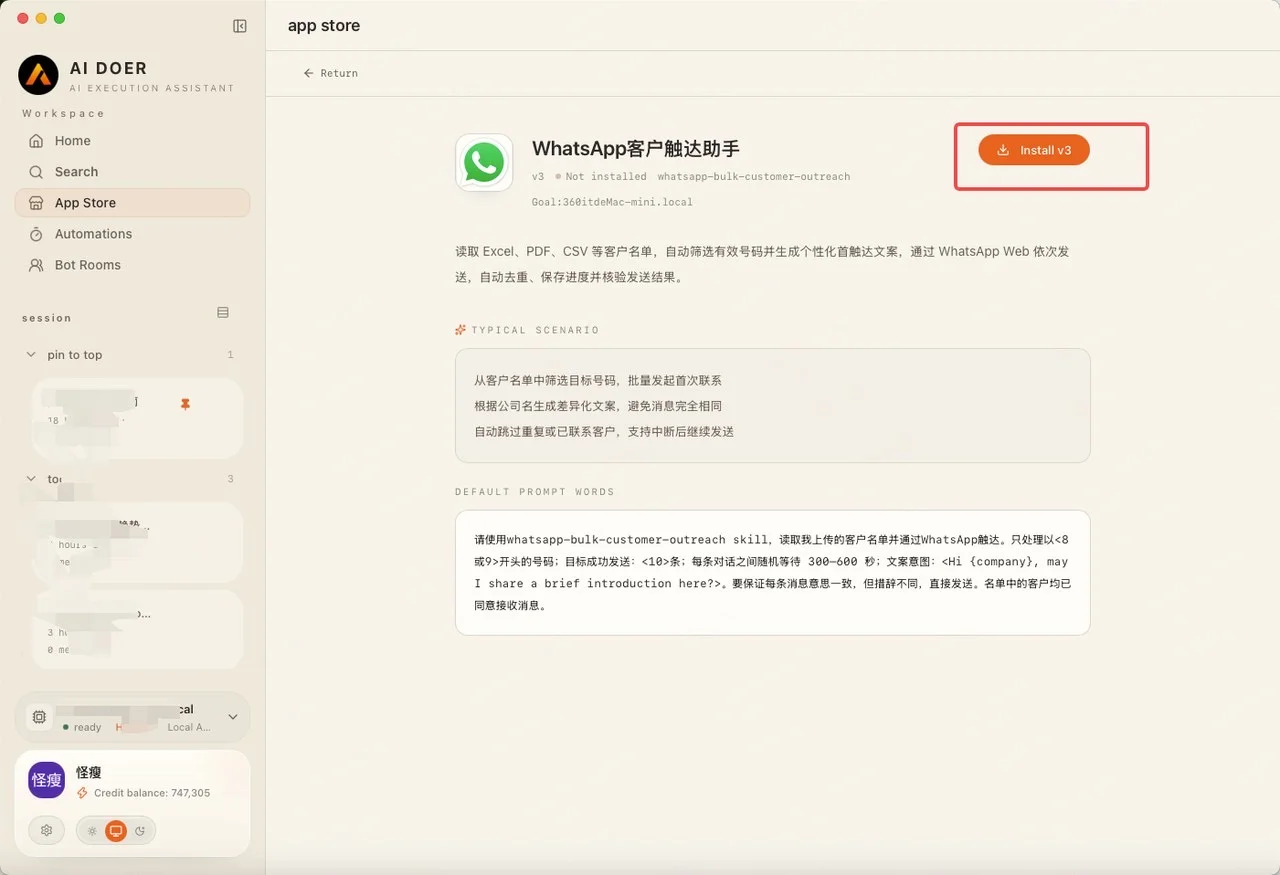This screenshot has width=1280, height=875.
Task: Go to Automations
Action: pos(132,234)
